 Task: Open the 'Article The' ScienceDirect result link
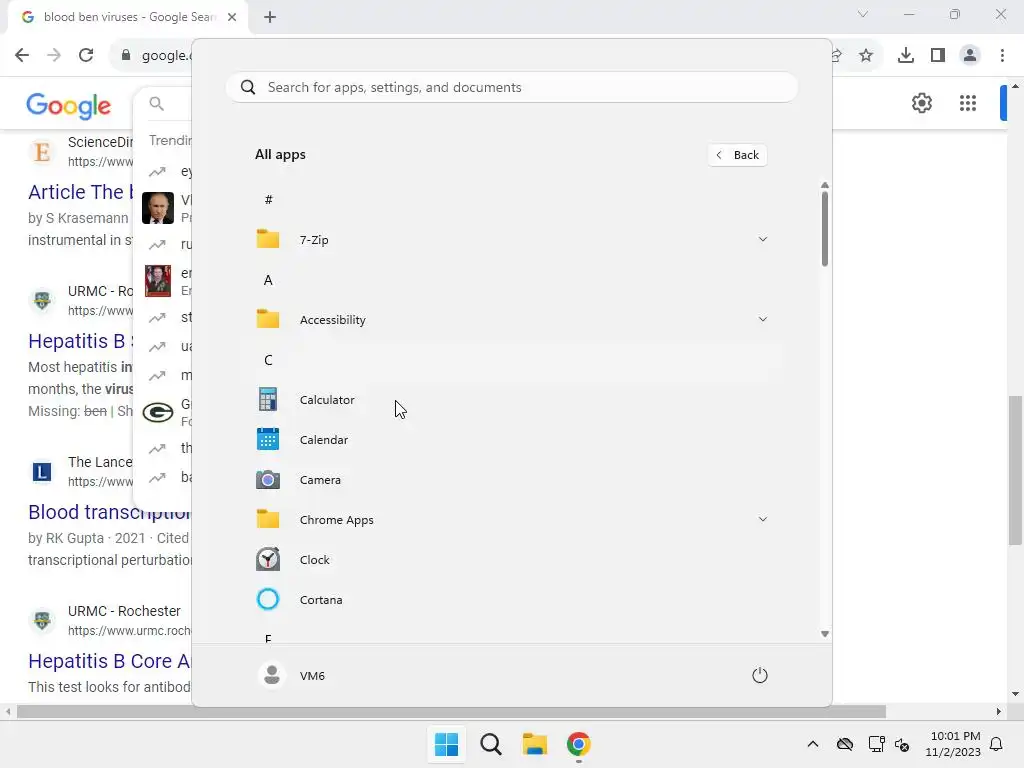[80, 192]
